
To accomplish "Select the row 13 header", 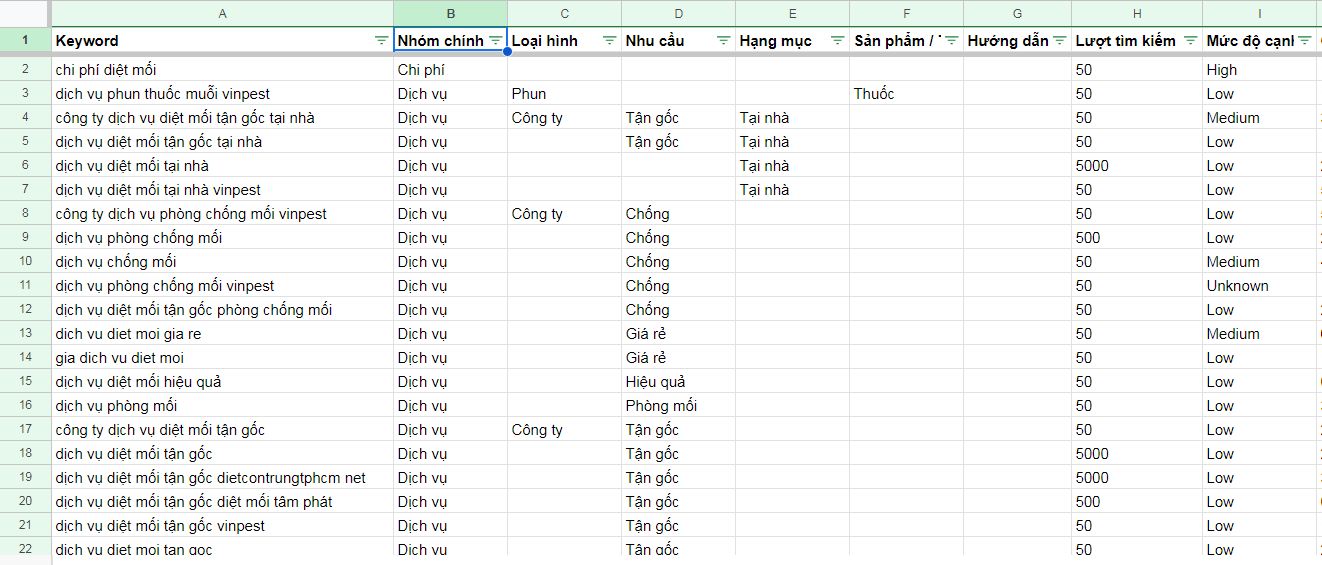I will coord(25,334).
